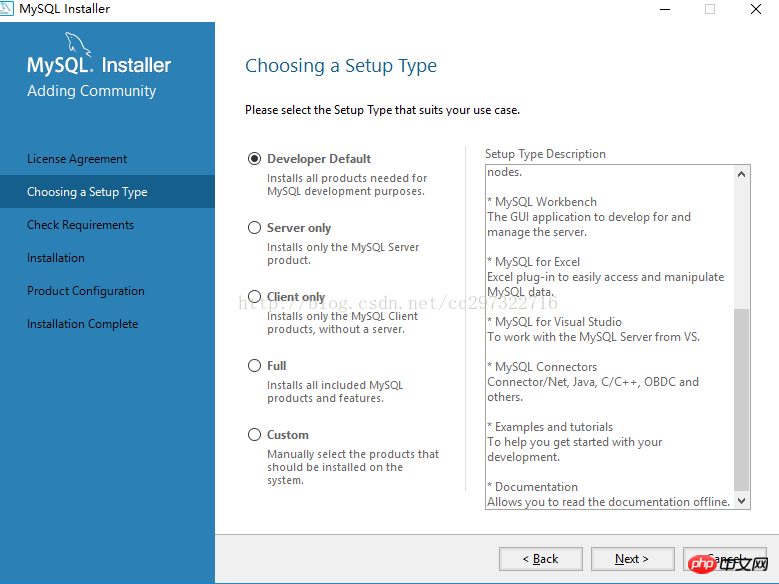Pick the Full setup type
The height and width of the screenshot is (584, 779).
(254, 366)
